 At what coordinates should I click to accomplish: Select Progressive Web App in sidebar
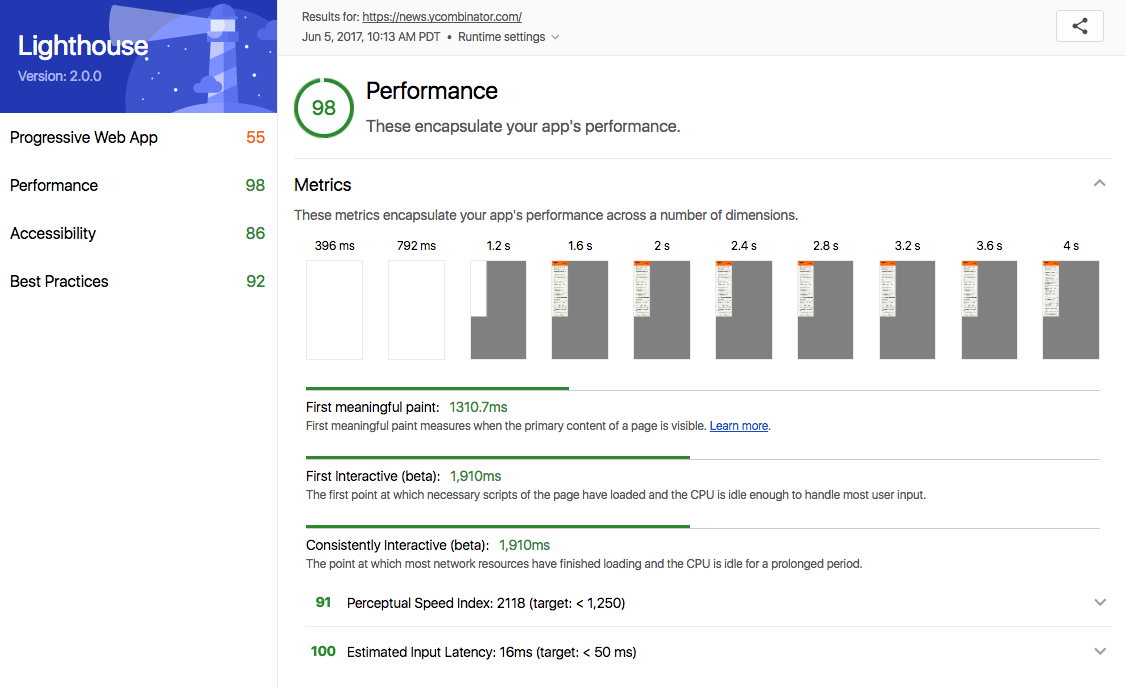click(x=84, y=138)
